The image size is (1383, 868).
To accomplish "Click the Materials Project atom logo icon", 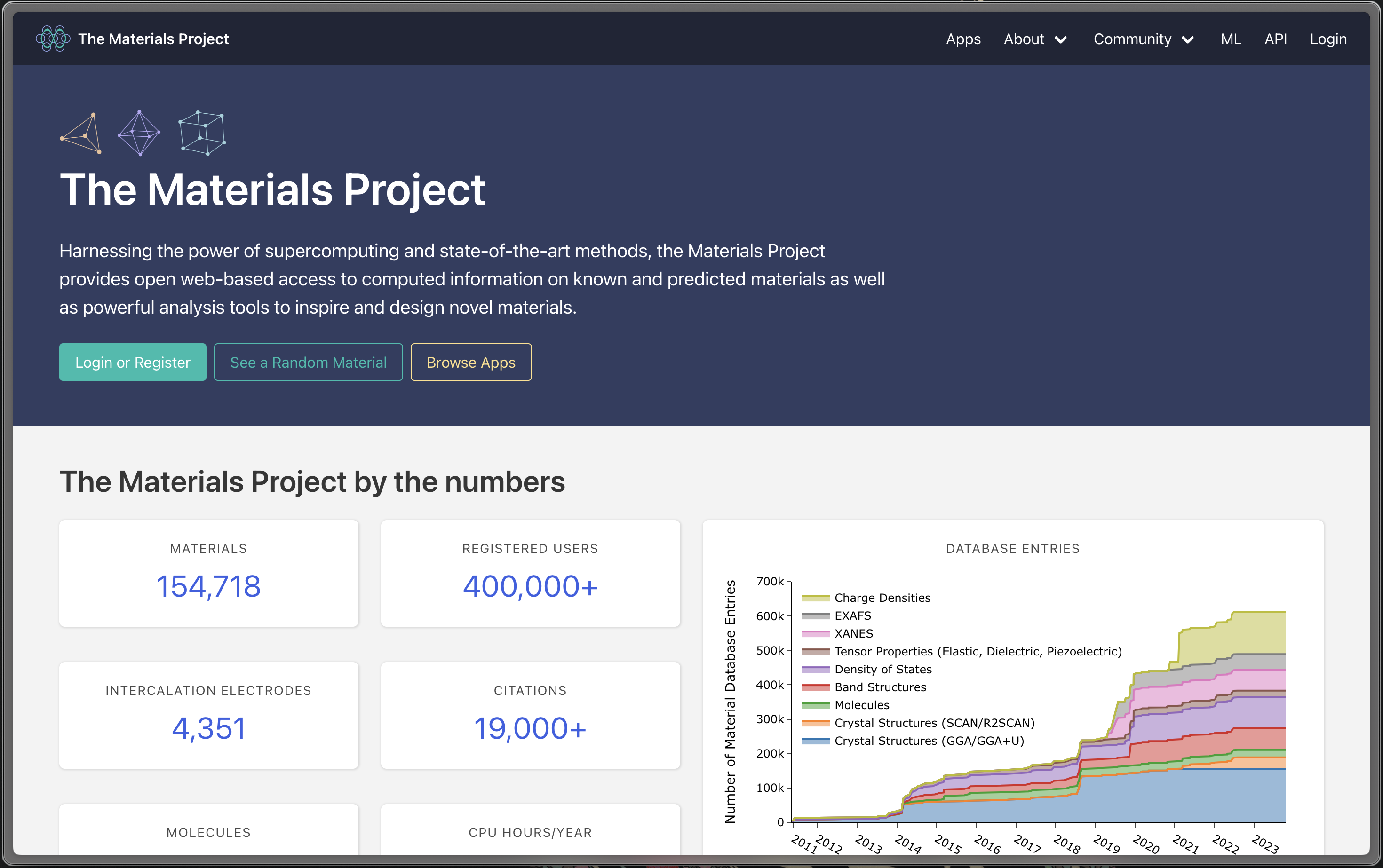I will point(53,39).
